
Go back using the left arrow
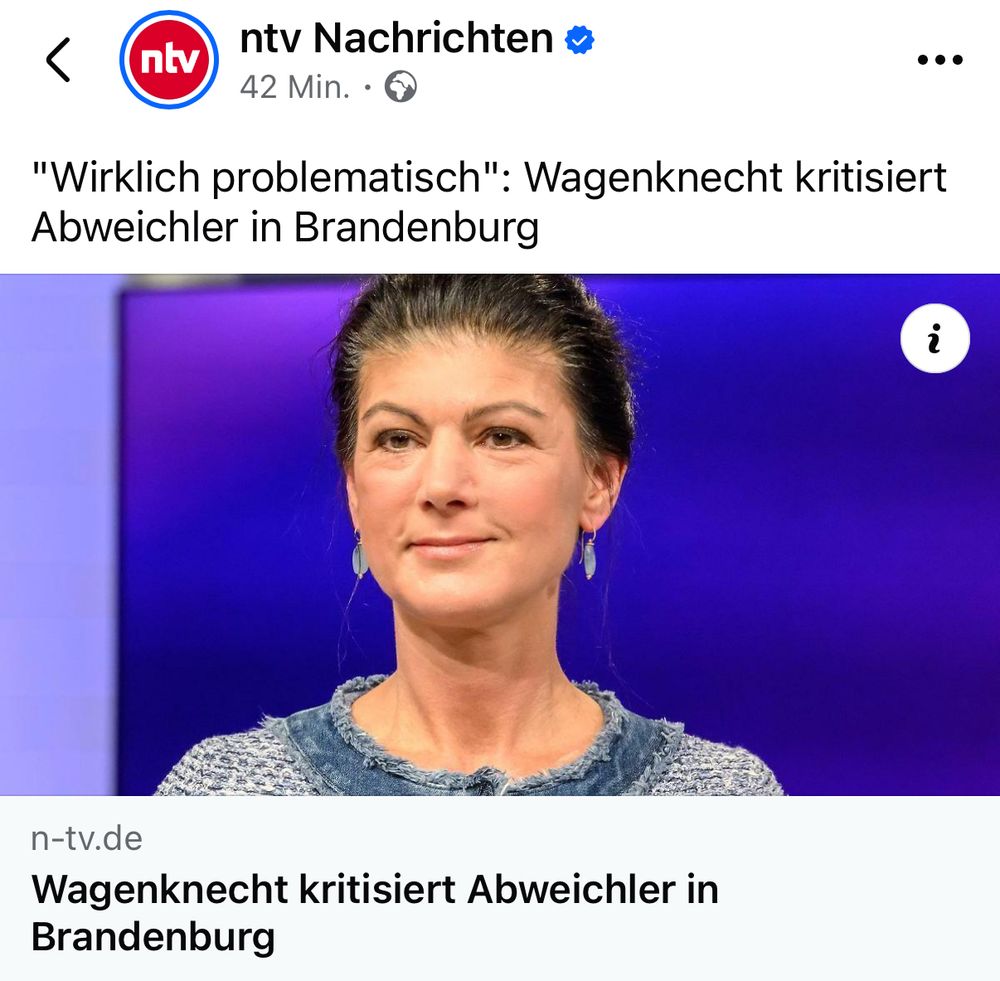point(59,60)
